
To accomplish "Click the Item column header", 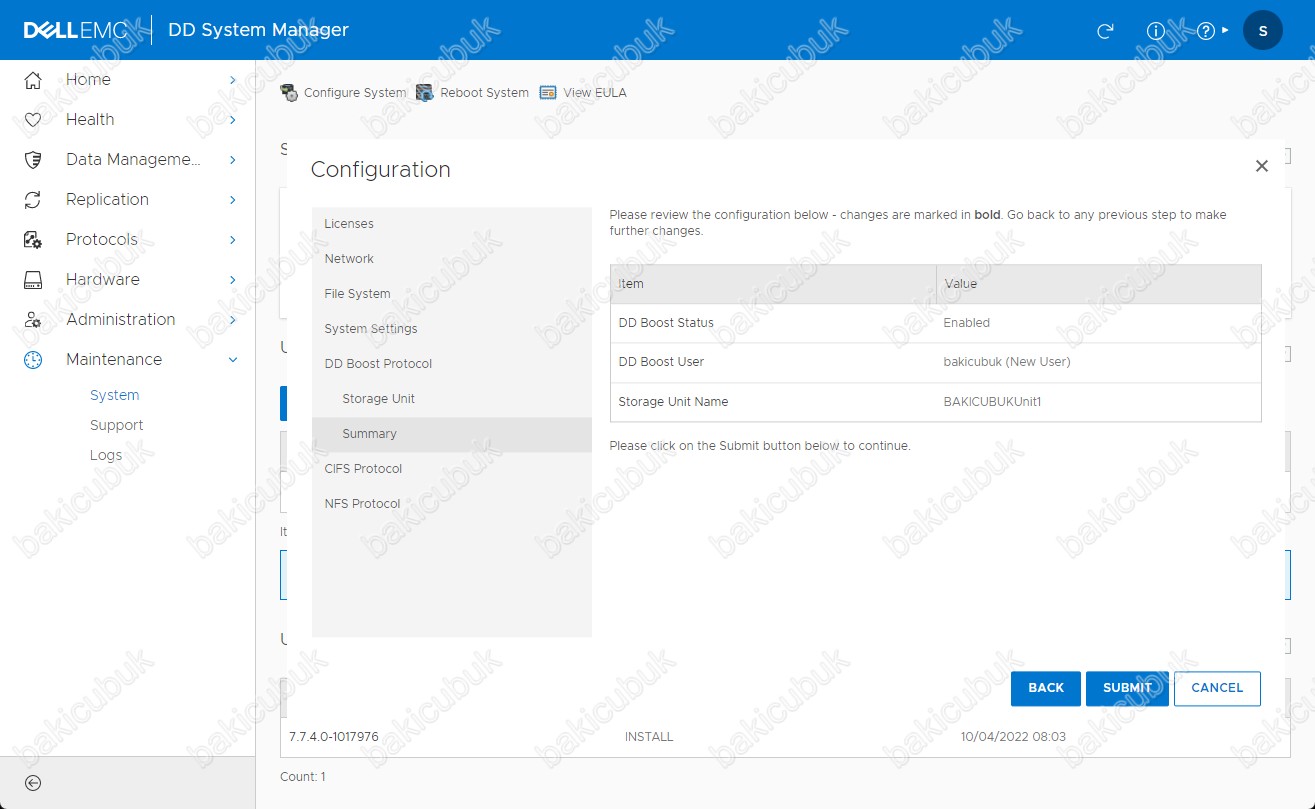I will [x=773, y=284].
